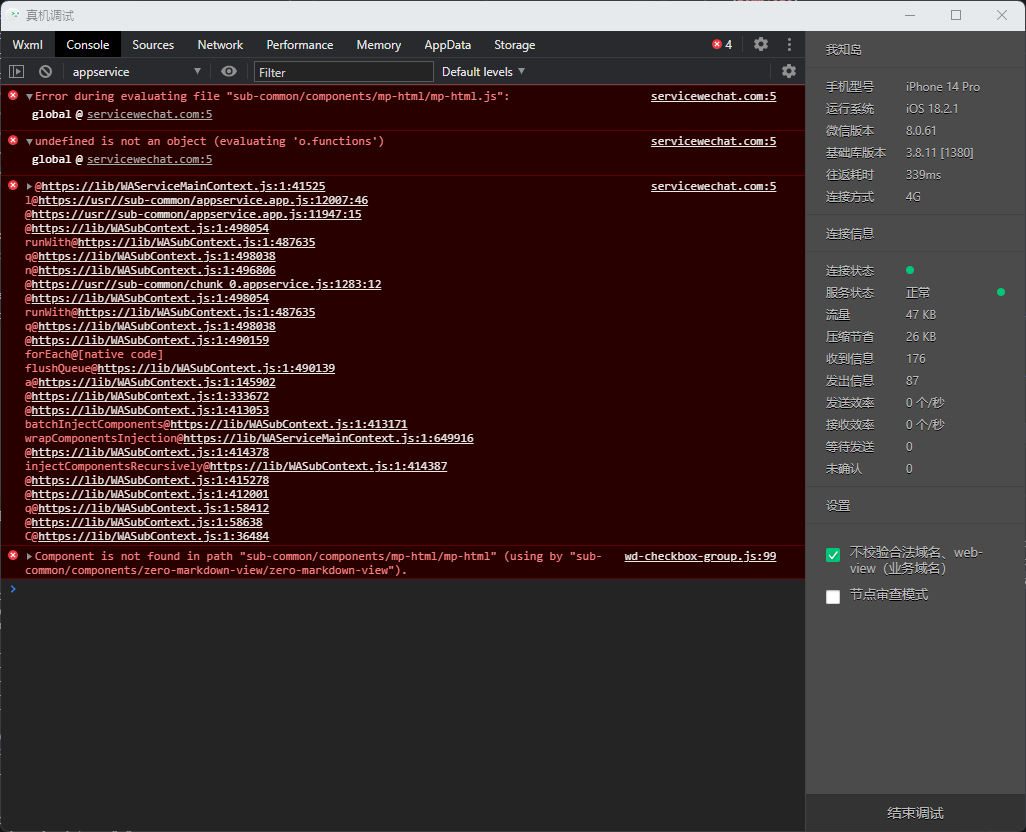Select the 176 received messages value
Viewport: 1026px width, 832px height.
tap(915, 358)
